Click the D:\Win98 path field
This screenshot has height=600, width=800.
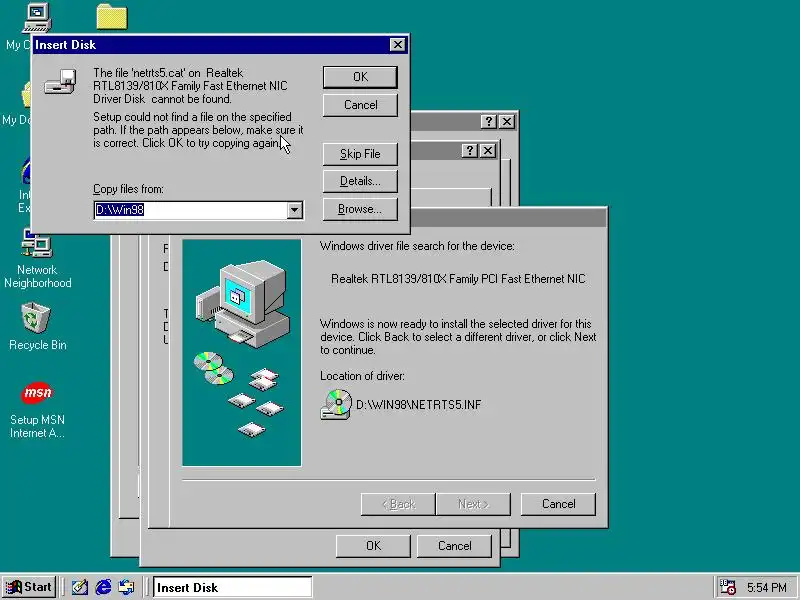[x=190, y=210]
